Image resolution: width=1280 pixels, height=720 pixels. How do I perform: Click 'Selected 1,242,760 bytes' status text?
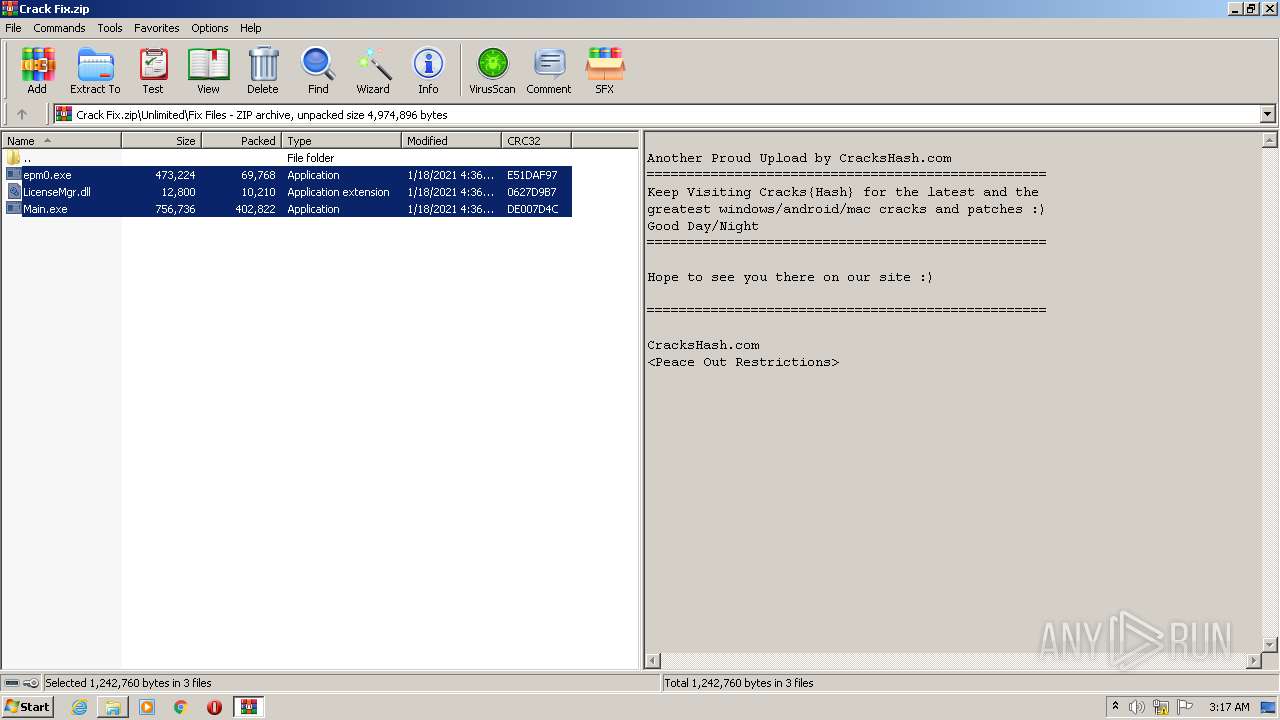click(x=128, y=683)
